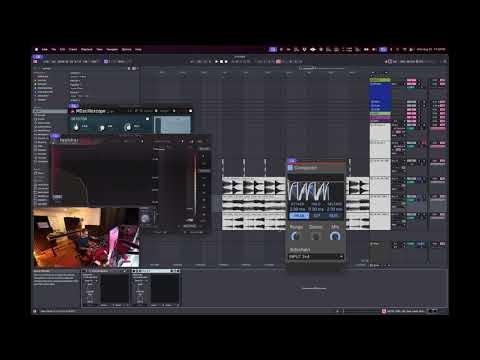The image size is (480, 360).
Task: Open the Navigate menu
Action: 112,49
